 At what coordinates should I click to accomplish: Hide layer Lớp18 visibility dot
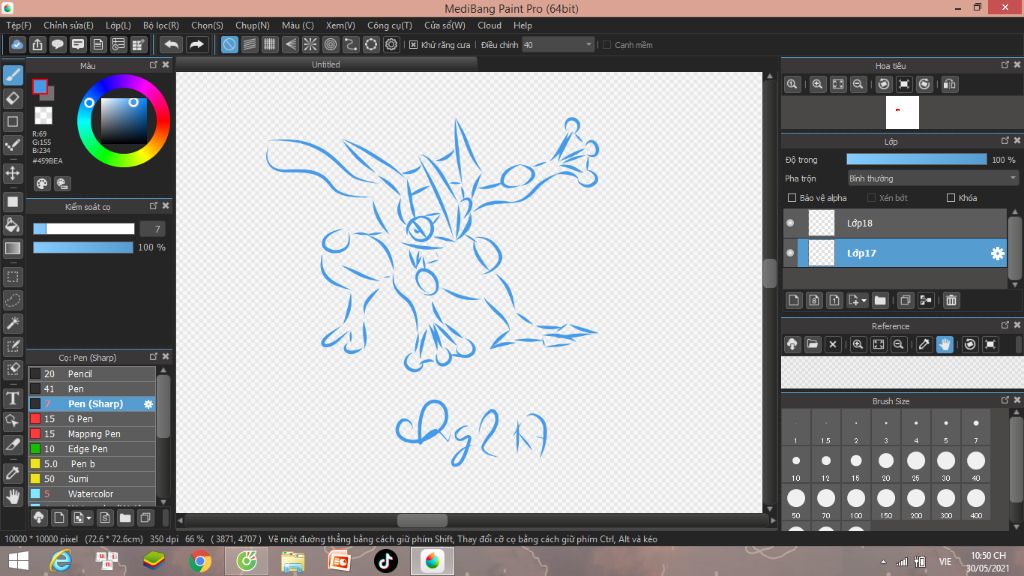coord(790,223)
